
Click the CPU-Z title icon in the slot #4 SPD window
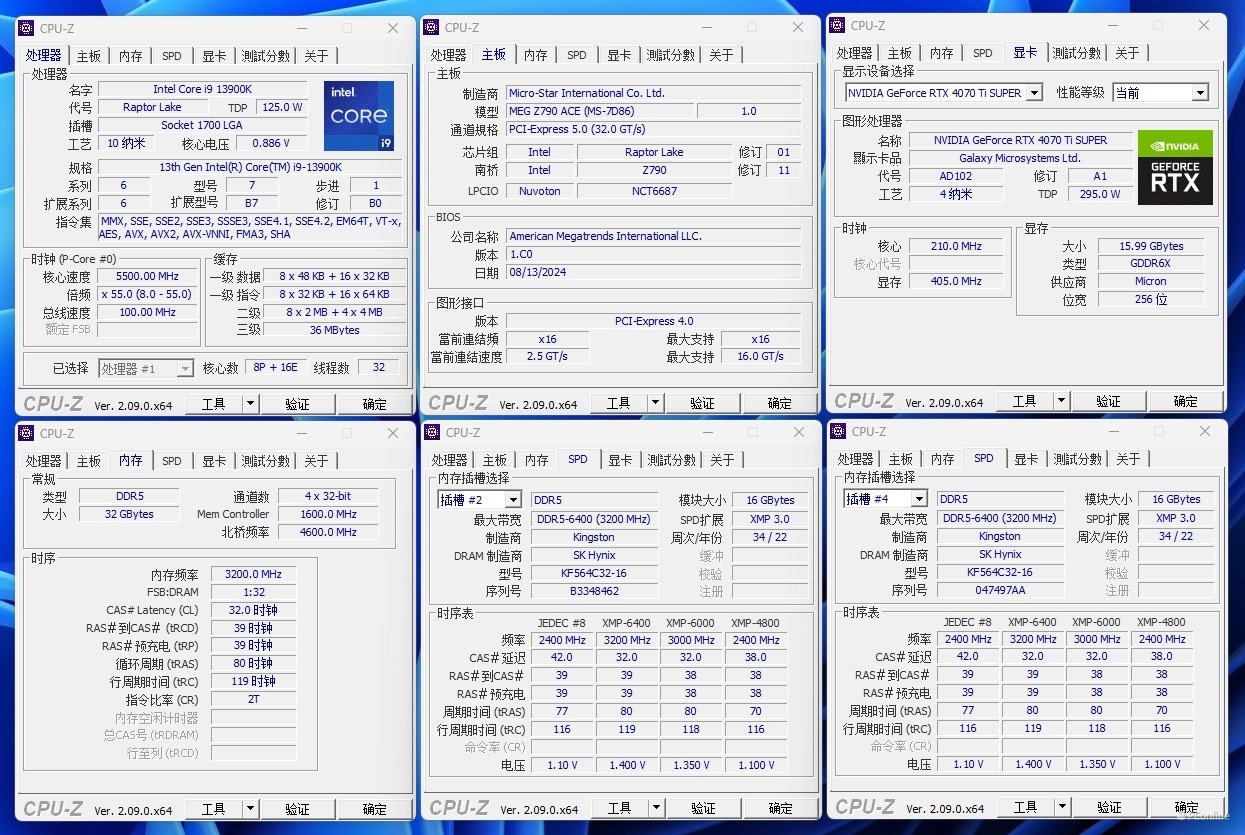tap(840, 432)
